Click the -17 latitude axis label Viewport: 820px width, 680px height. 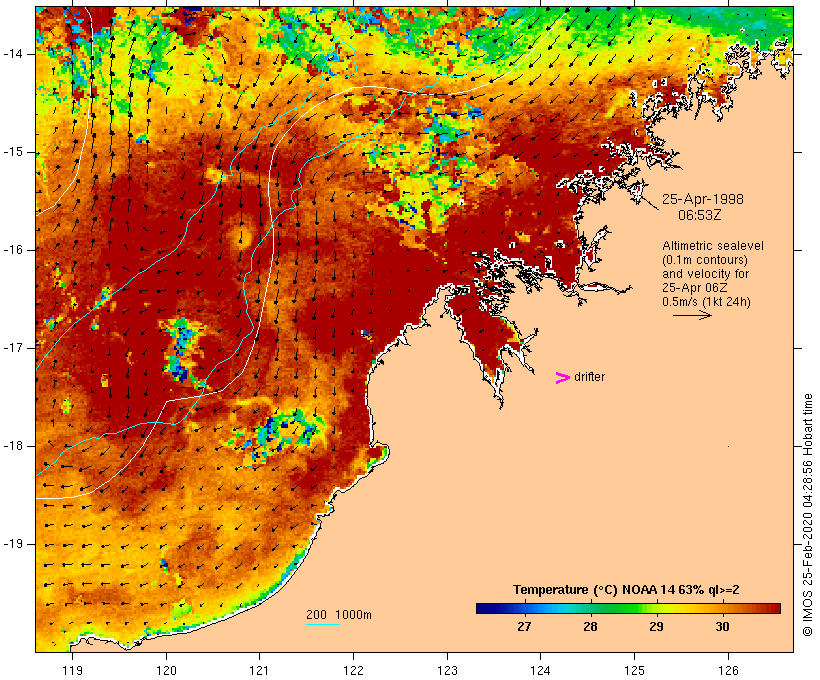point(13,348)
